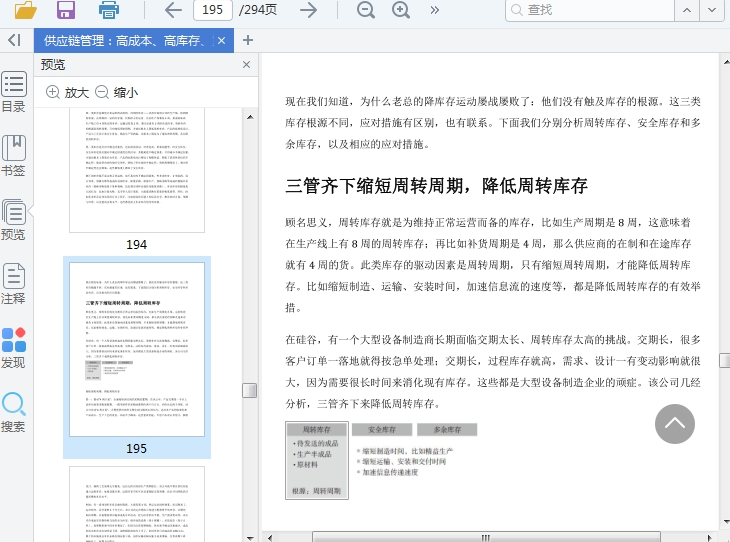730x542 pixels.
Task: Expand more toolbar options with double chevron
Action: (x=434, y=10)
